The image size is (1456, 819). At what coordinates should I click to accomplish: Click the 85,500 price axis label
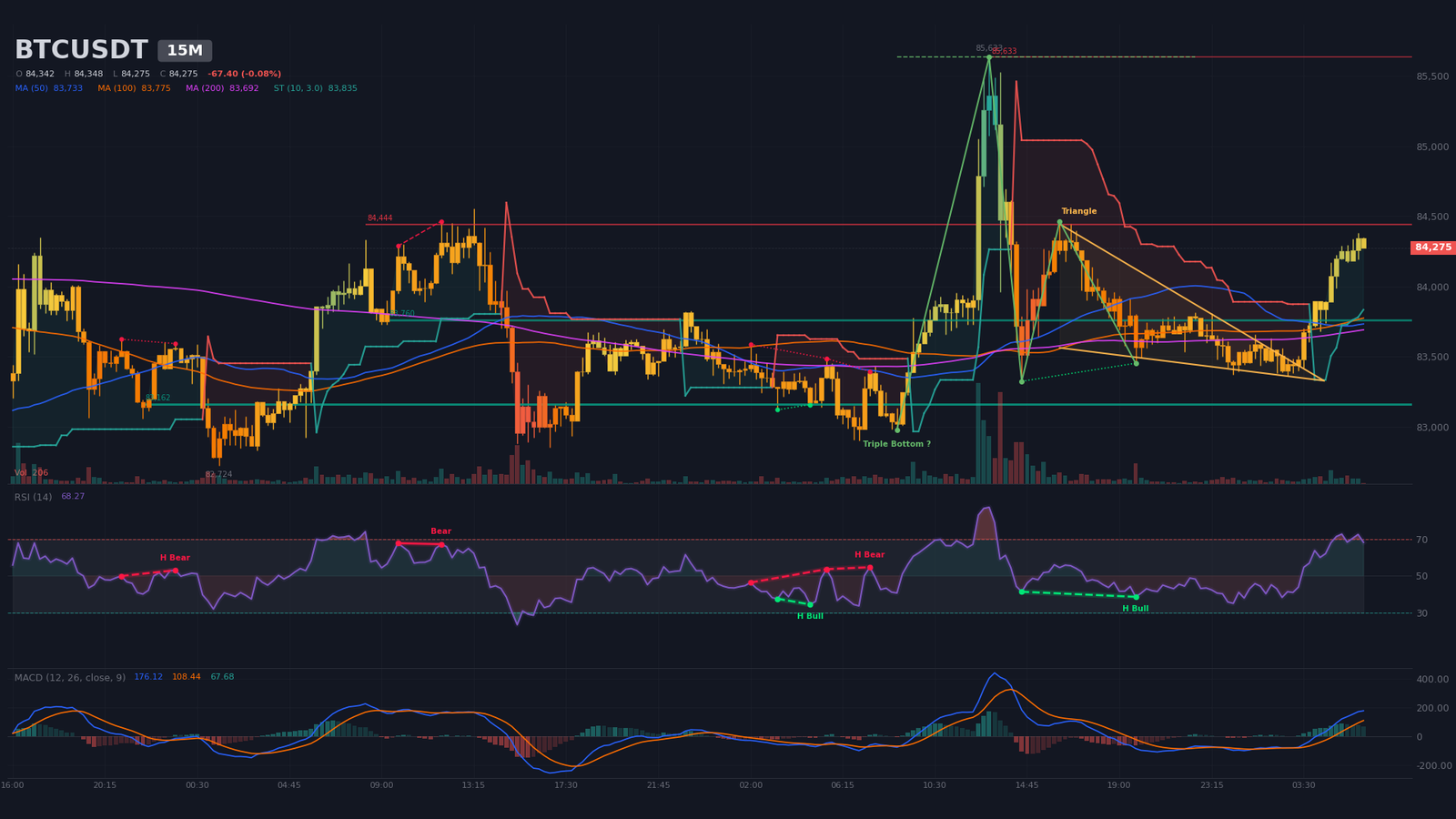(x=1432, y=76)
